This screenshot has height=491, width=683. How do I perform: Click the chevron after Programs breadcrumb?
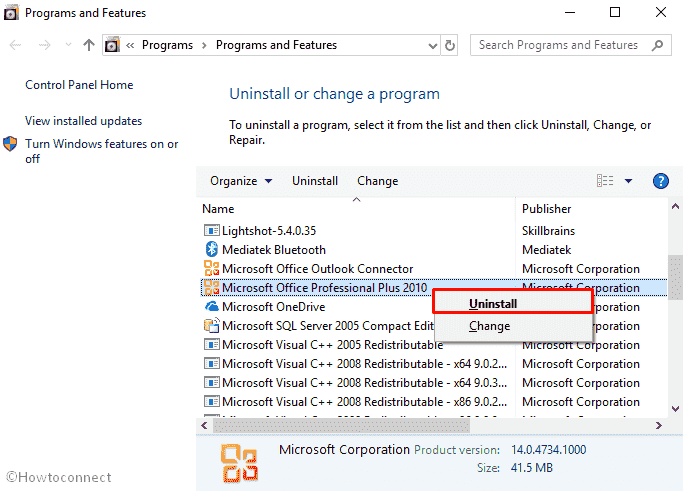[204, 45]
